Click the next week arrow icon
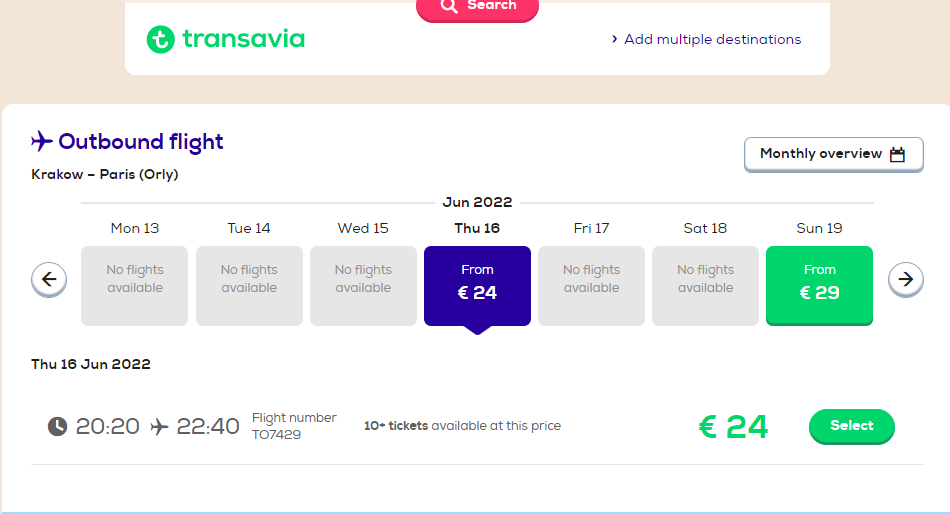 click(x=906, y=279)
